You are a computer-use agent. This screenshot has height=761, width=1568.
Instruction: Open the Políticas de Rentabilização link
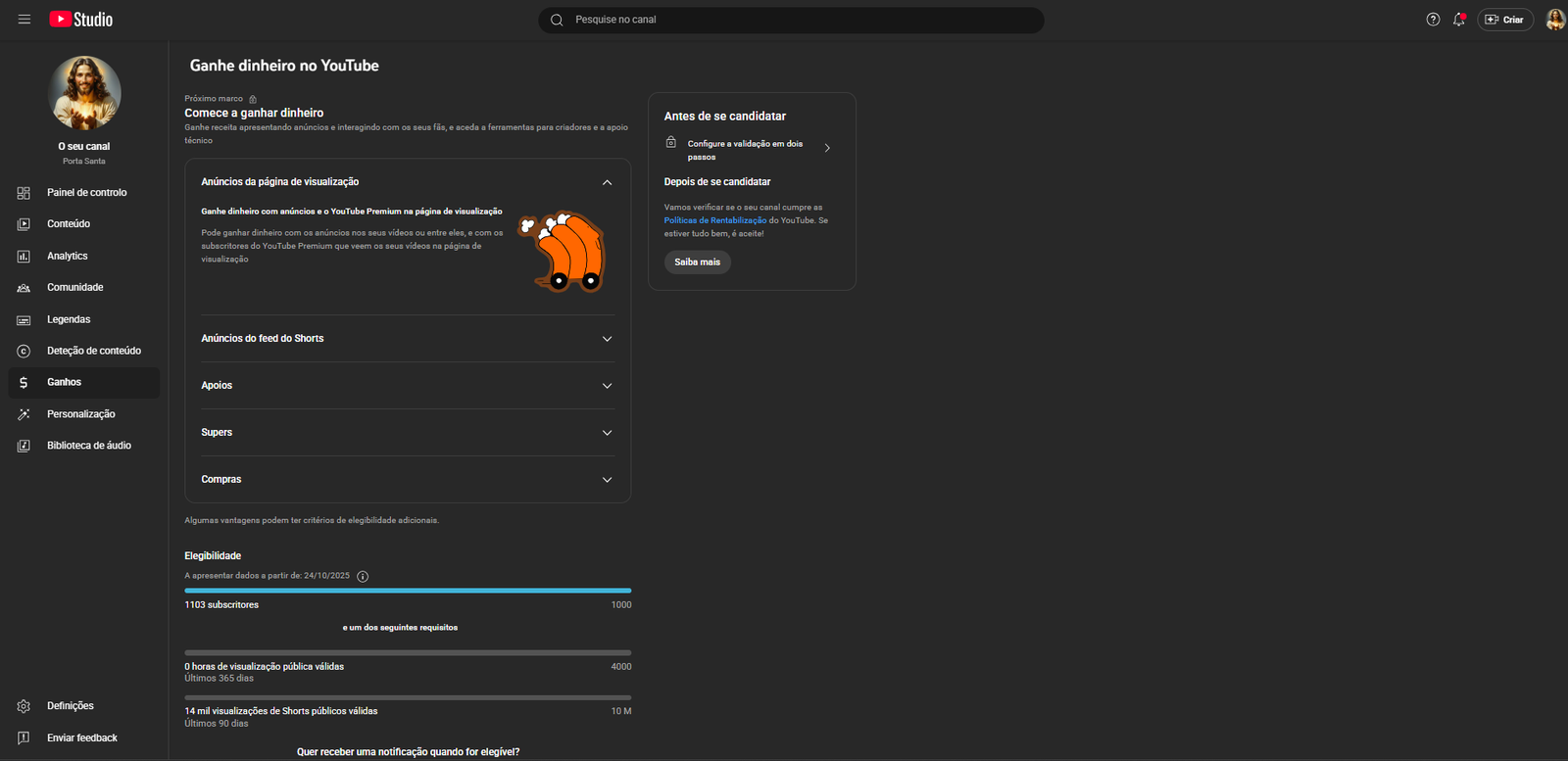click(714, 220)
